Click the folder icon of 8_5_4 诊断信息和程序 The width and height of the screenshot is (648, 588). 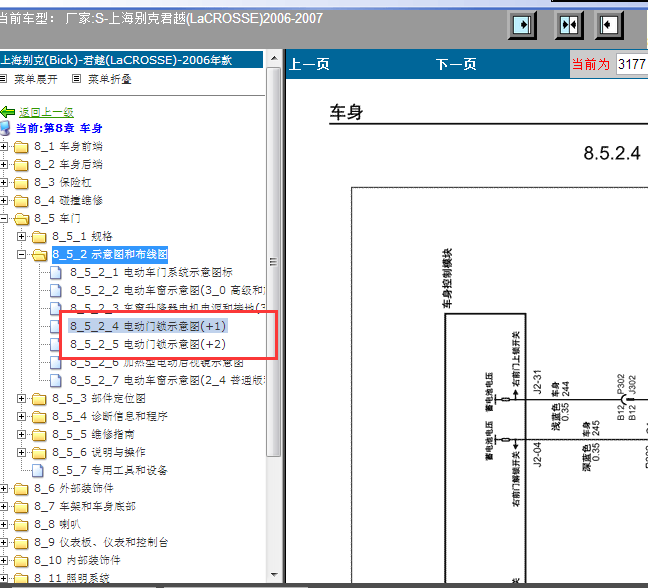(39, 417)
